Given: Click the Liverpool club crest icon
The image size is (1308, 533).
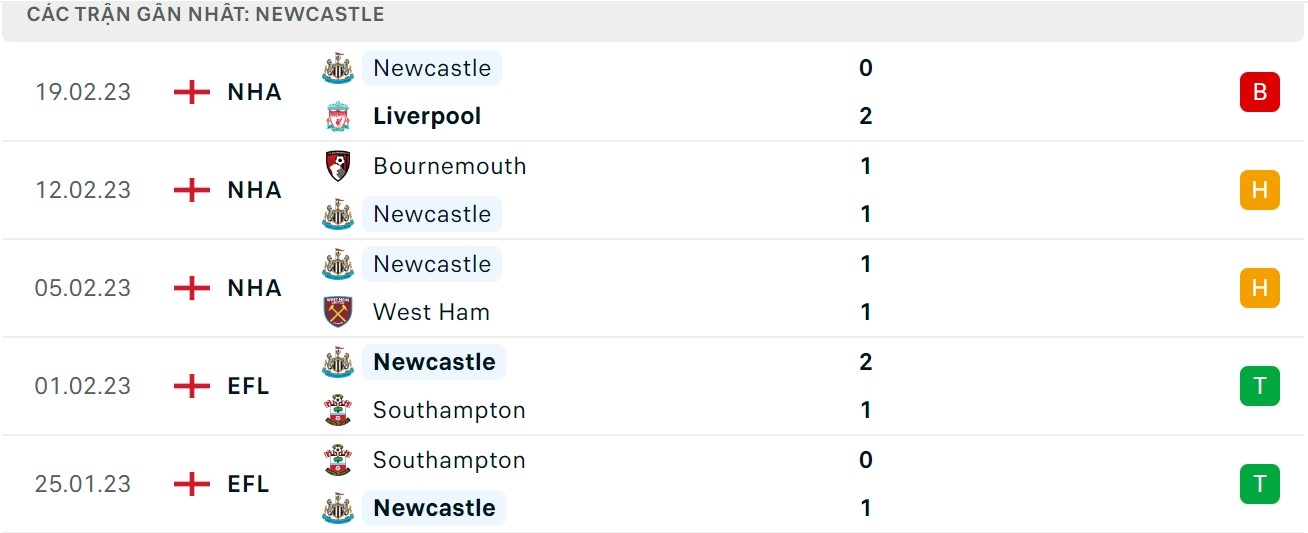Looking at the screenshot, I should [x=338, y=117].
